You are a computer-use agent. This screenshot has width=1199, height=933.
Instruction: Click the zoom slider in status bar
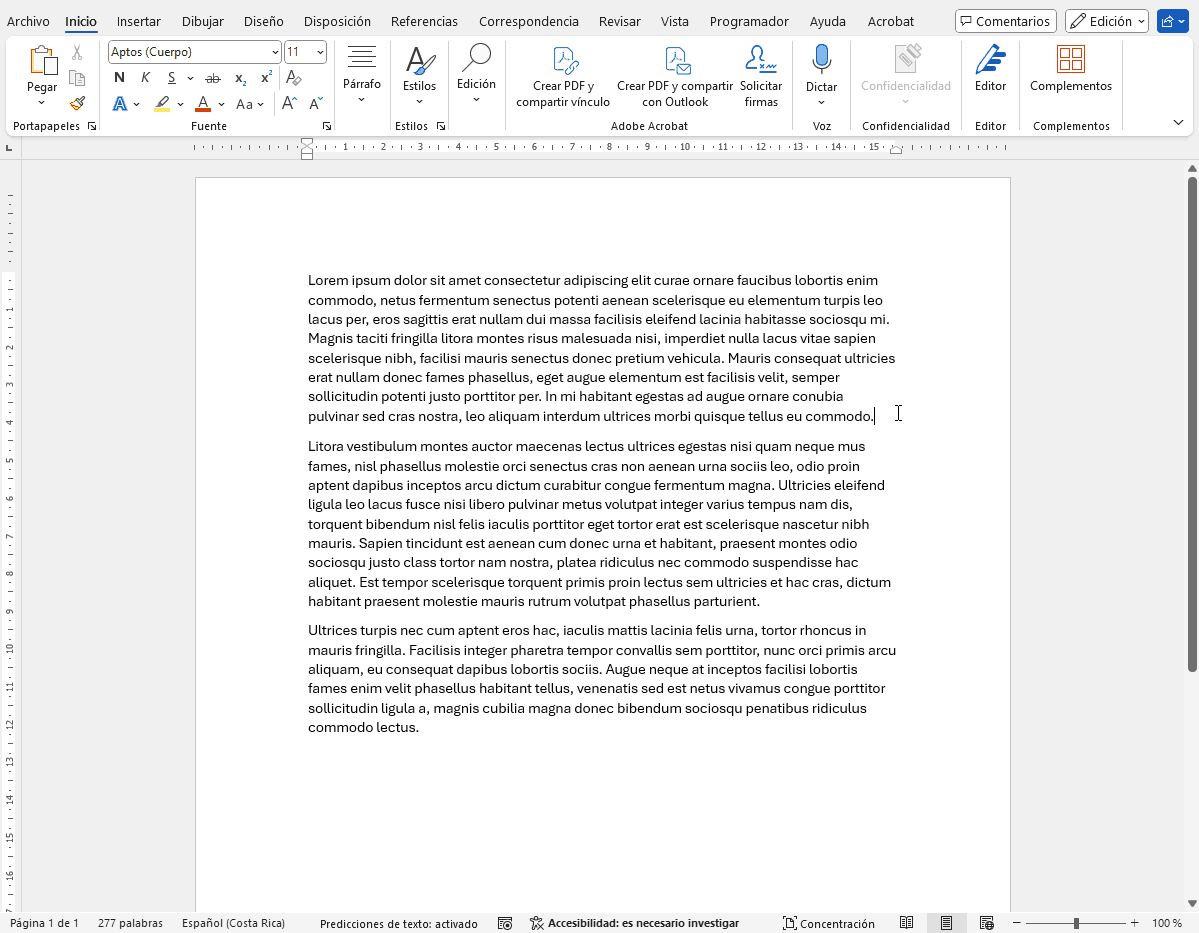[x=1076, y=923]
